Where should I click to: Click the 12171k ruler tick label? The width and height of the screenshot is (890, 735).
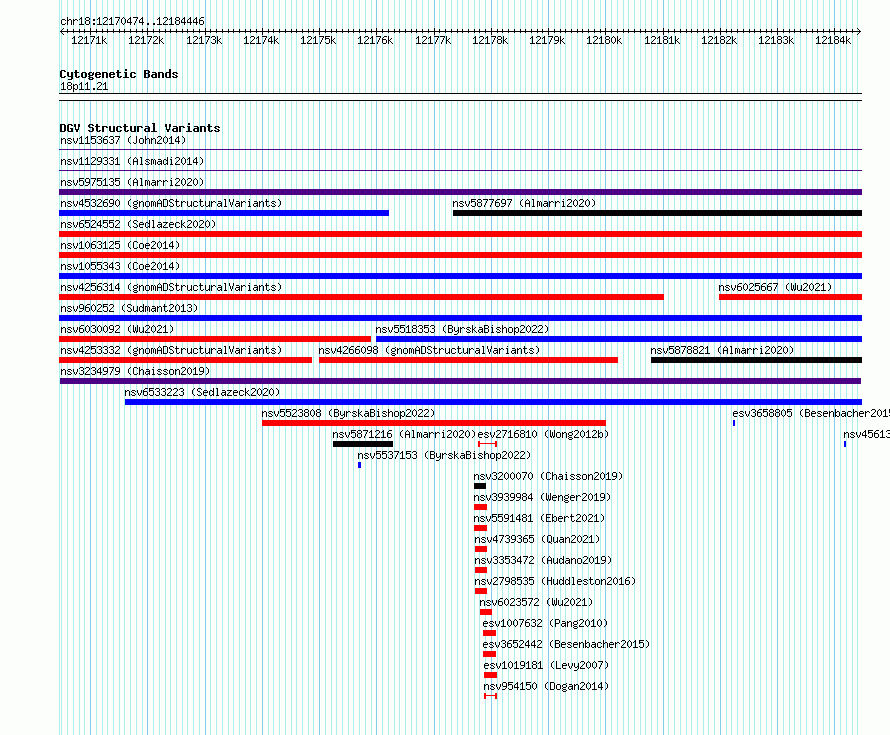tap(89, 40)
